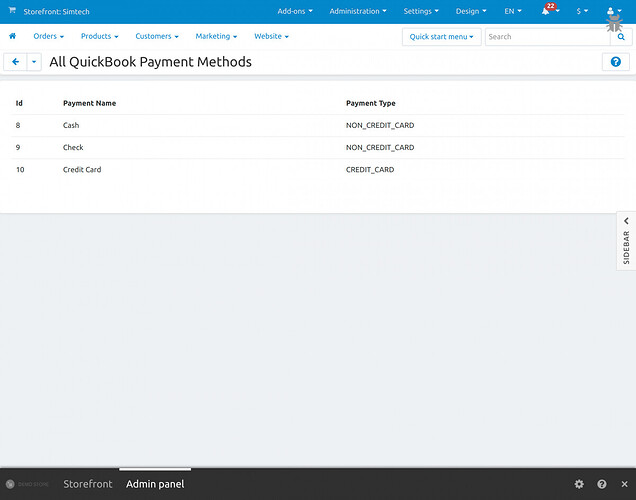Open the notifications bell icon
This screenshot has height=500, width=636.
pyautogui.click(x=546, y=12)
